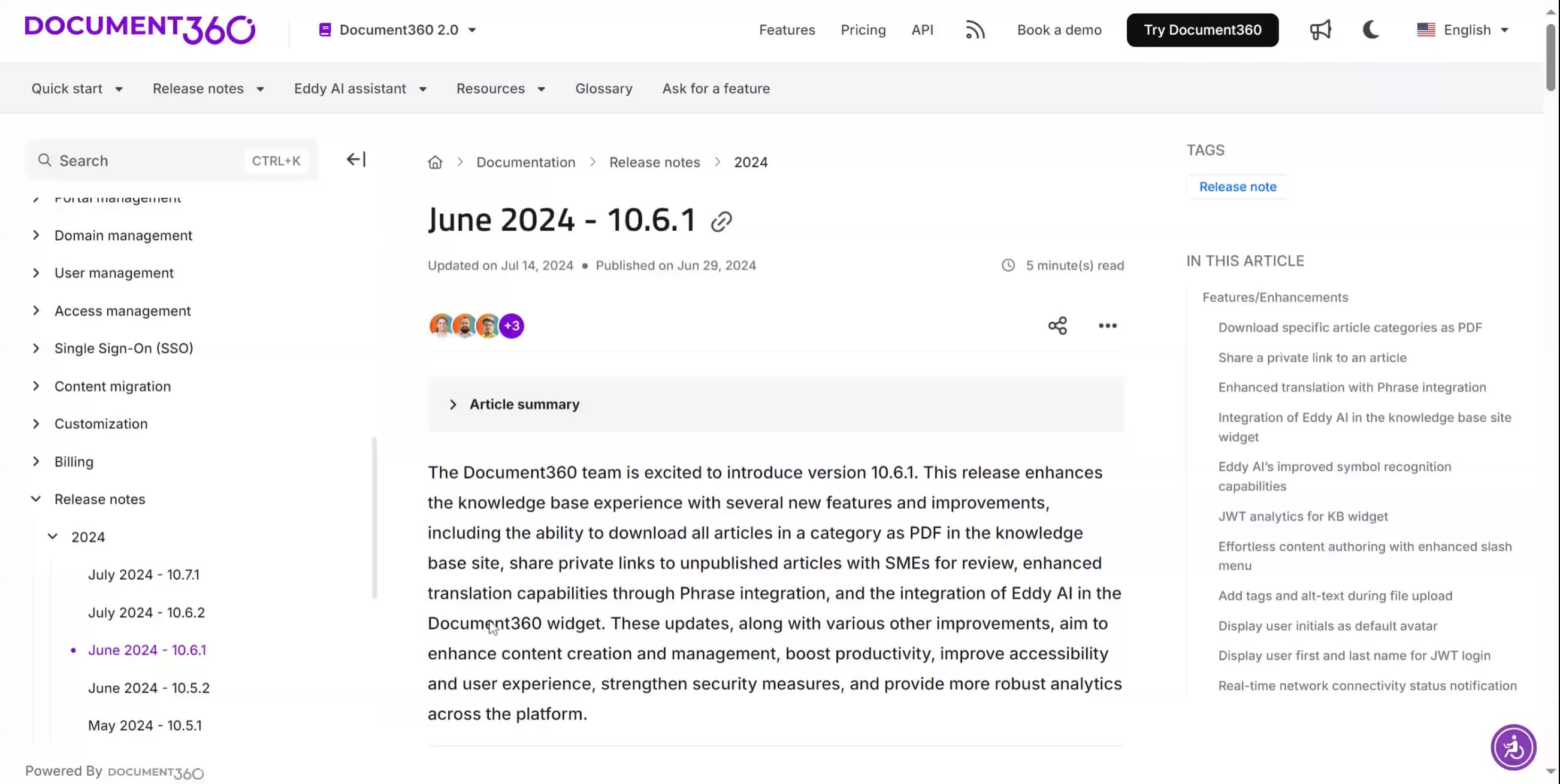
Task: Open the Quick start menu
Action: pyautogui.click(x=77, y=89)
